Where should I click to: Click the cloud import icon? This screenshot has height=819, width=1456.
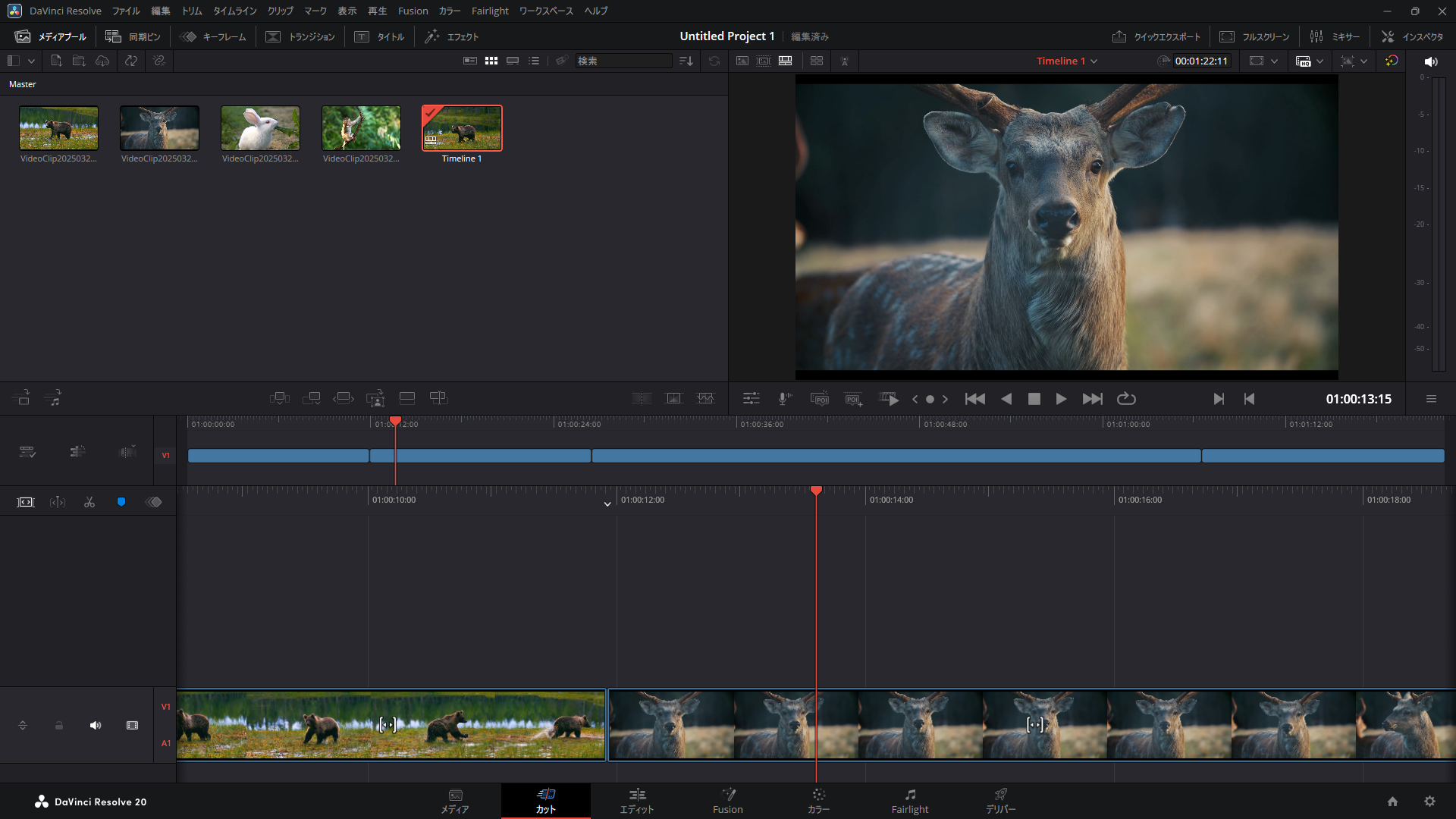coord(102,61)
